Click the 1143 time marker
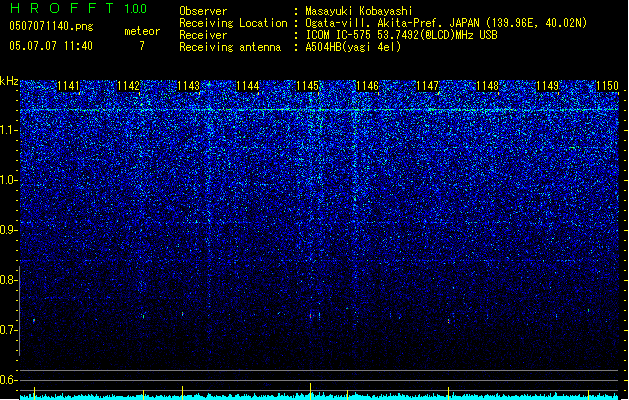Image resolution: width=629 pixels, height=400 pixels. tap(188, 86)
